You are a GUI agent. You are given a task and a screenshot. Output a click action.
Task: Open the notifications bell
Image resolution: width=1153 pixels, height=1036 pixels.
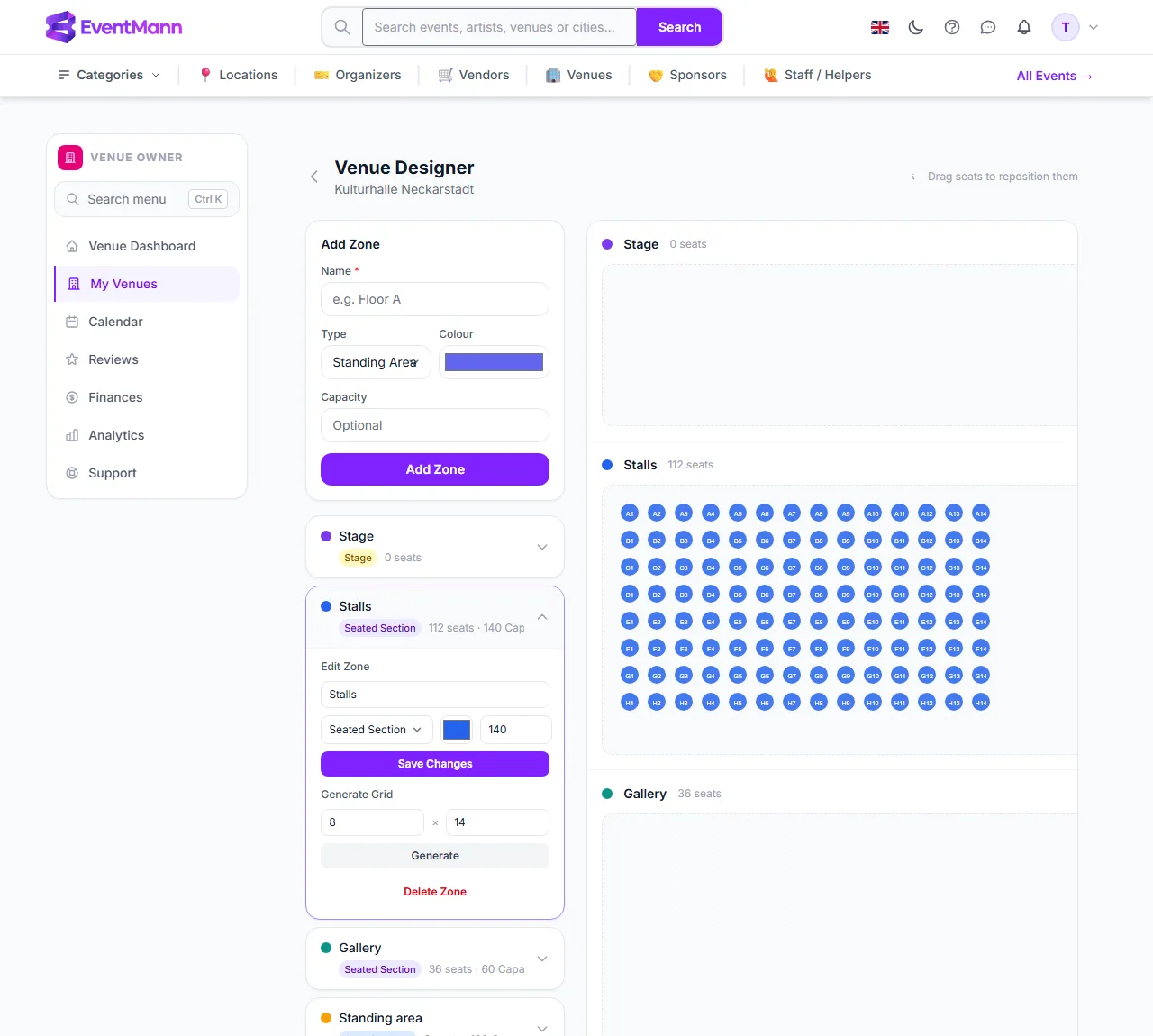coord(1024,27)
